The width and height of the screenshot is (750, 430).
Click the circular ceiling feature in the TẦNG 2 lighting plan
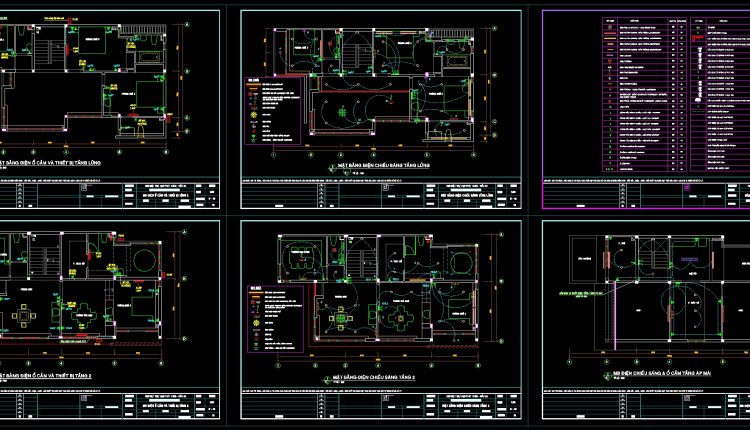pos(460,263)
